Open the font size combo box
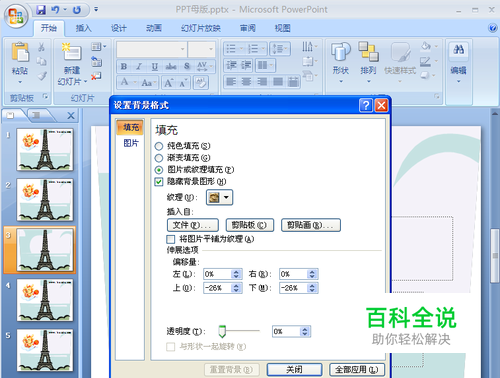Image resolution: width=500 pixels, height=378 pixels. point(201,49)
